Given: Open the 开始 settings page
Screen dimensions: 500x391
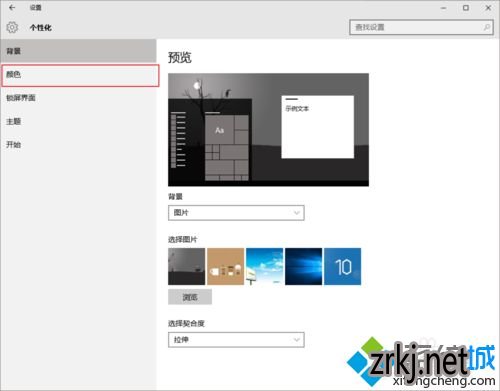Looking at the screenshot, I should pyautogui.click(x=78, y=145).
